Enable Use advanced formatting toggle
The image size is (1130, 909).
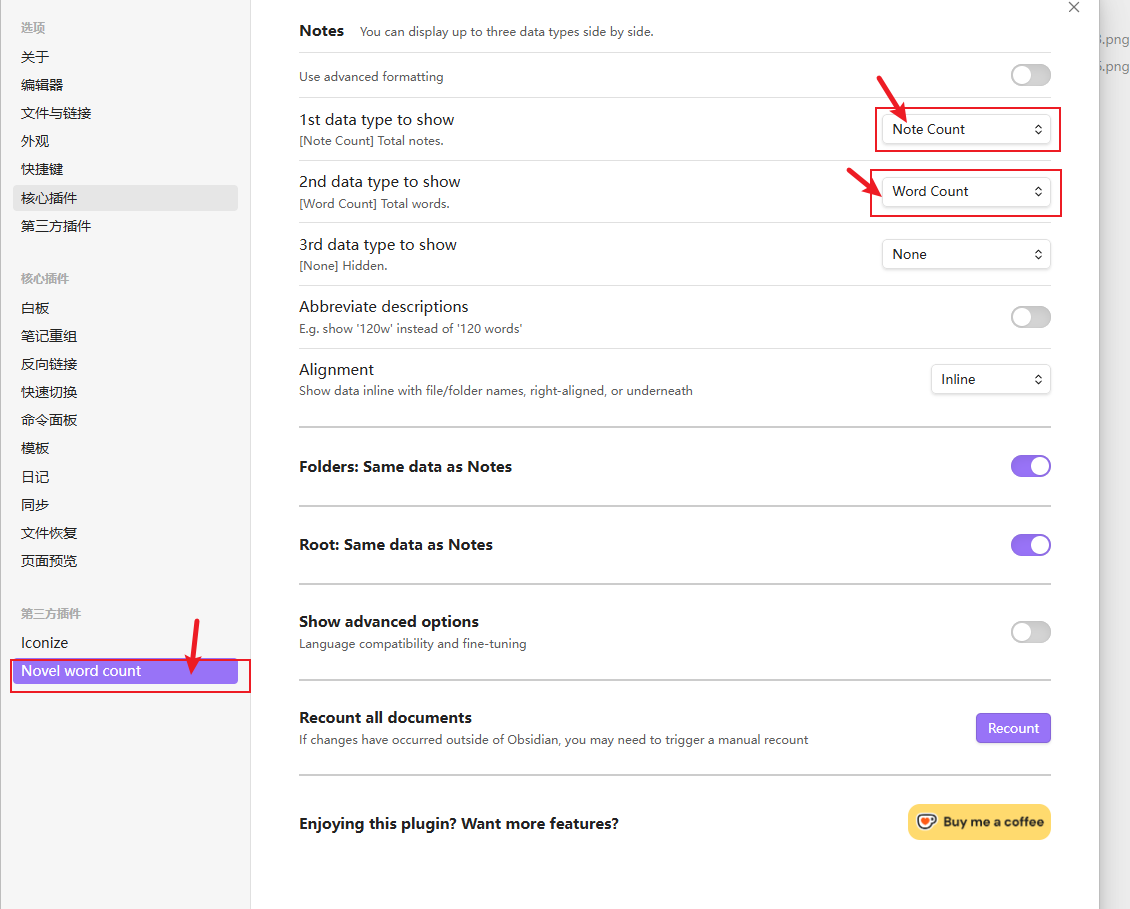(1030, 75)
